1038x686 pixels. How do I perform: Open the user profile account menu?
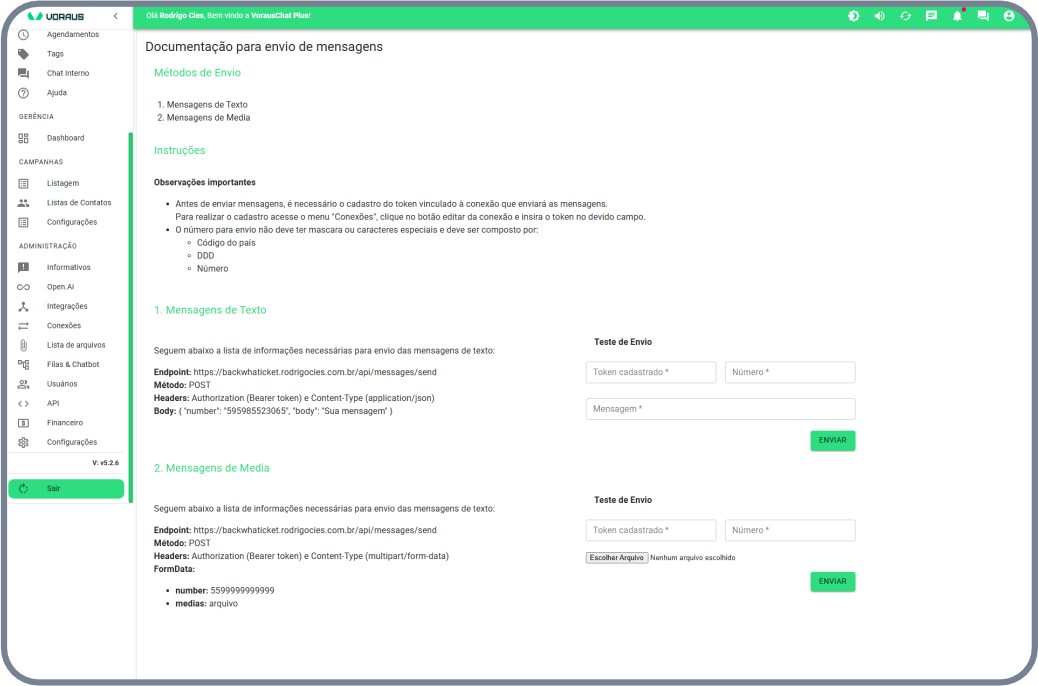1009,16
